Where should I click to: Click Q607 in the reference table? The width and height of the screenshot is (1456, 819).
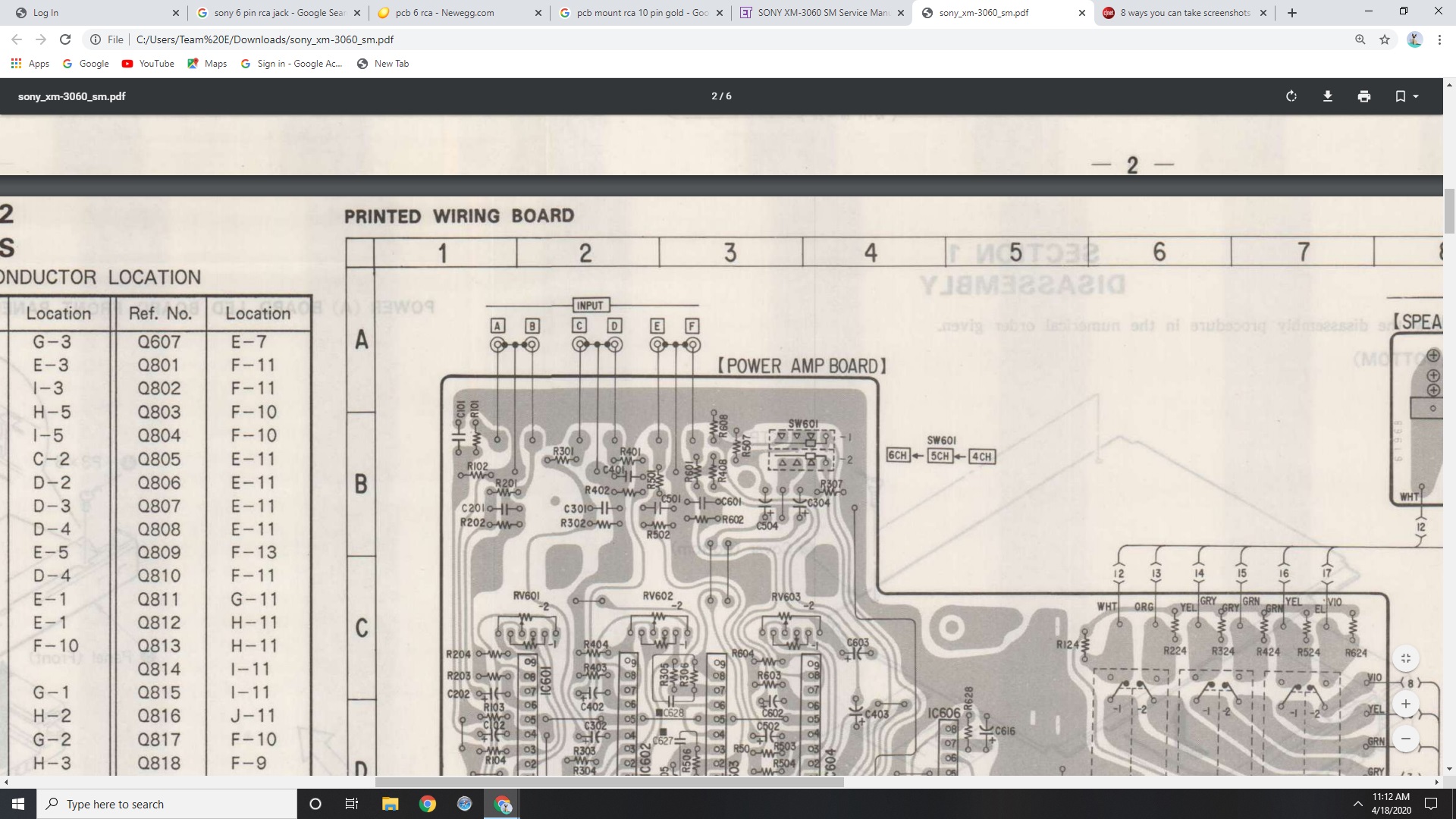click(159, 342)
